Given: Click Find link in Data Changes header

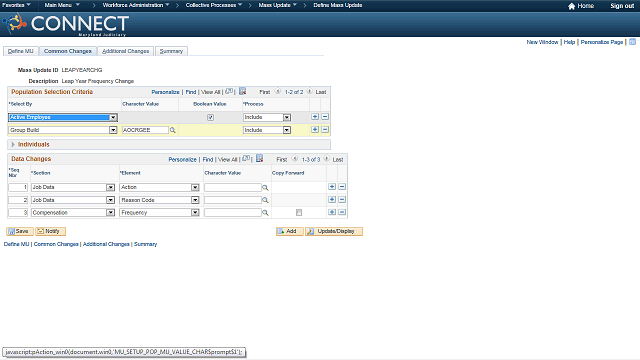Looking at the screenshot, I should pyautogui.click(x=208, y=160).
